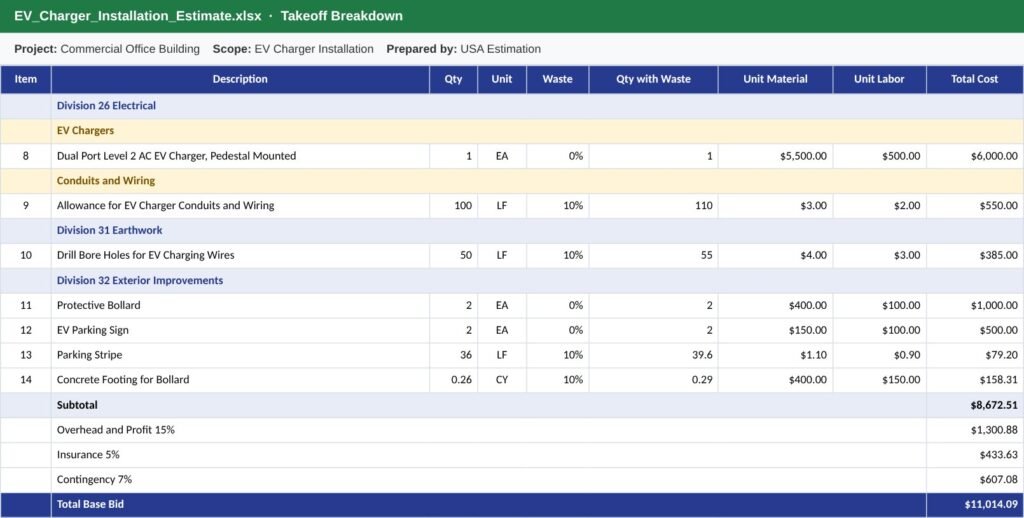Click the Total Cost column header
The width and height of the screenshot is (1024, 518).
pos(974,79)
